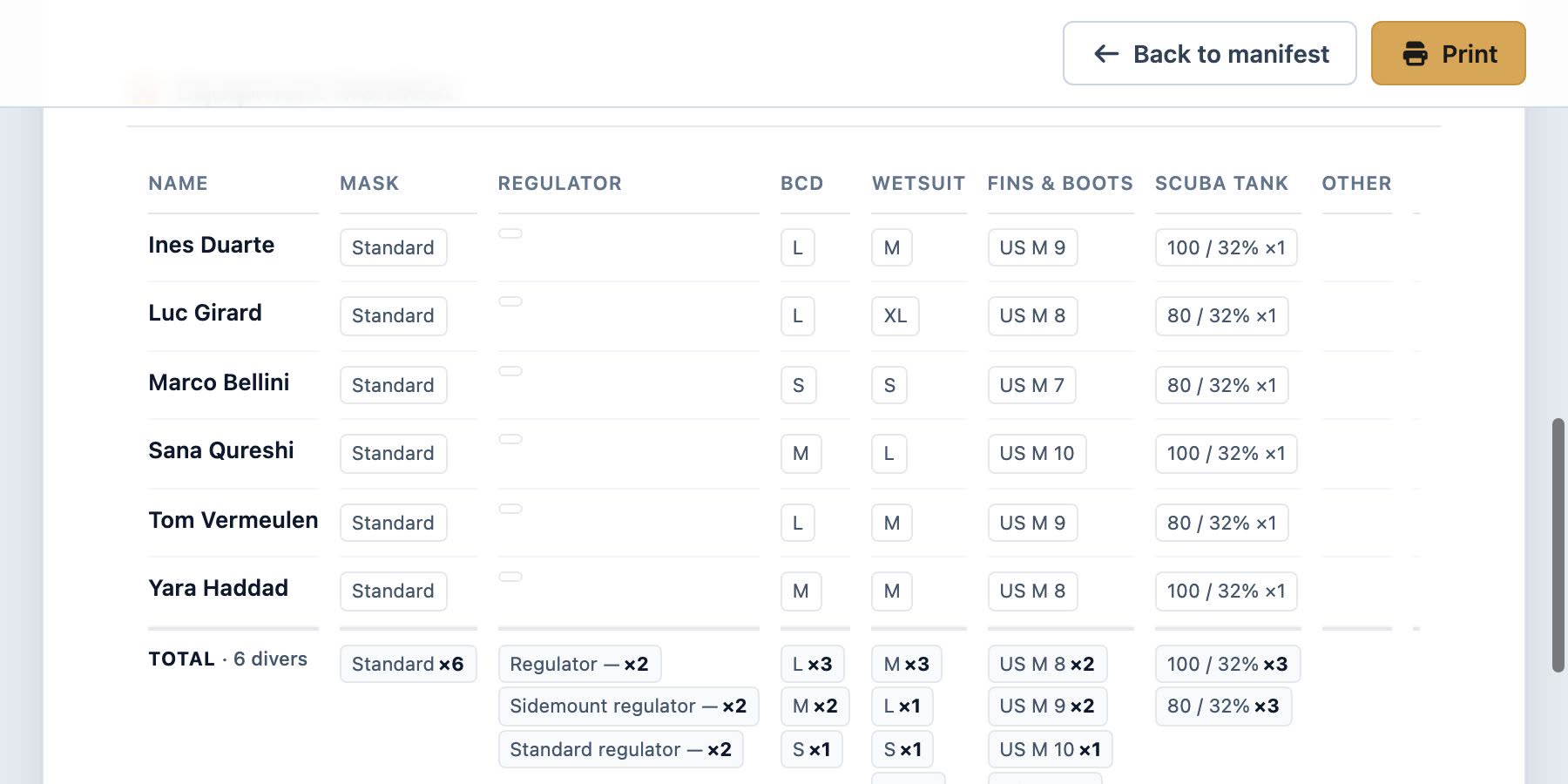
Task: Select the name Ines Duarte
Action: pyautogui.click(x=211, y=245)
